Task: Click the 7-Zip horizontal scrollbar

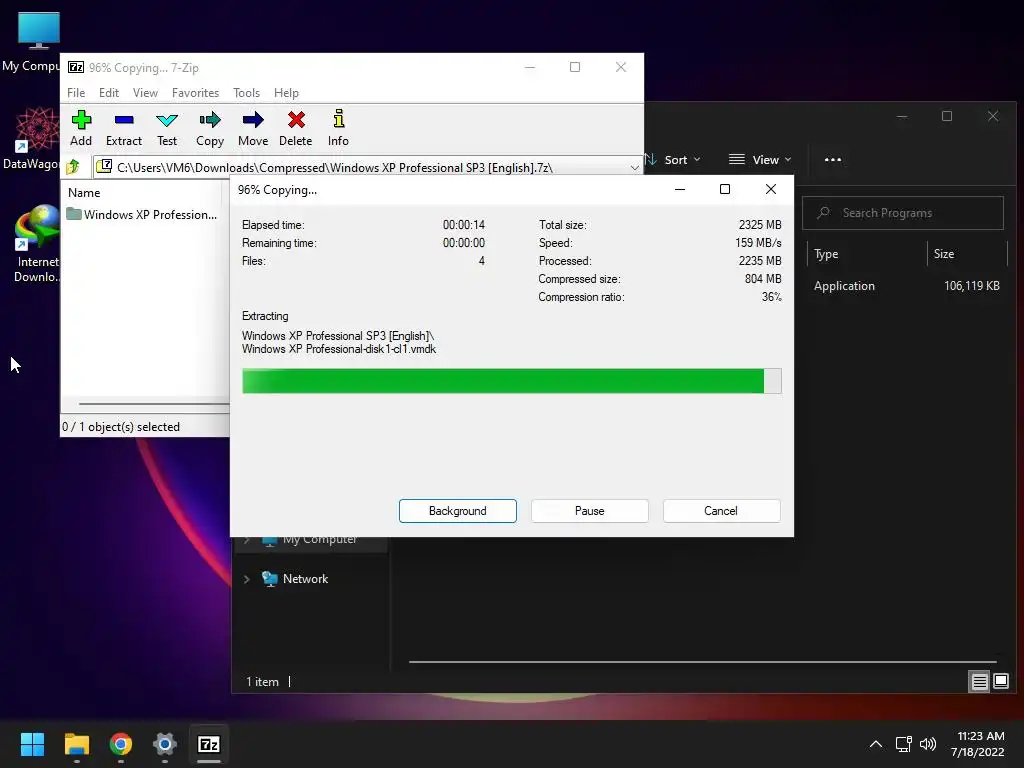Action: (x=153, y=404)
